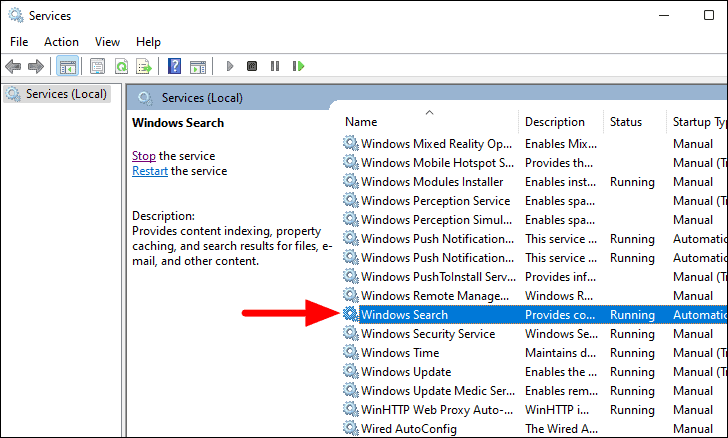This screenshot has width=728, height=438.
Task: Sort by the Startup Type column header
Action: pos(699,122)
